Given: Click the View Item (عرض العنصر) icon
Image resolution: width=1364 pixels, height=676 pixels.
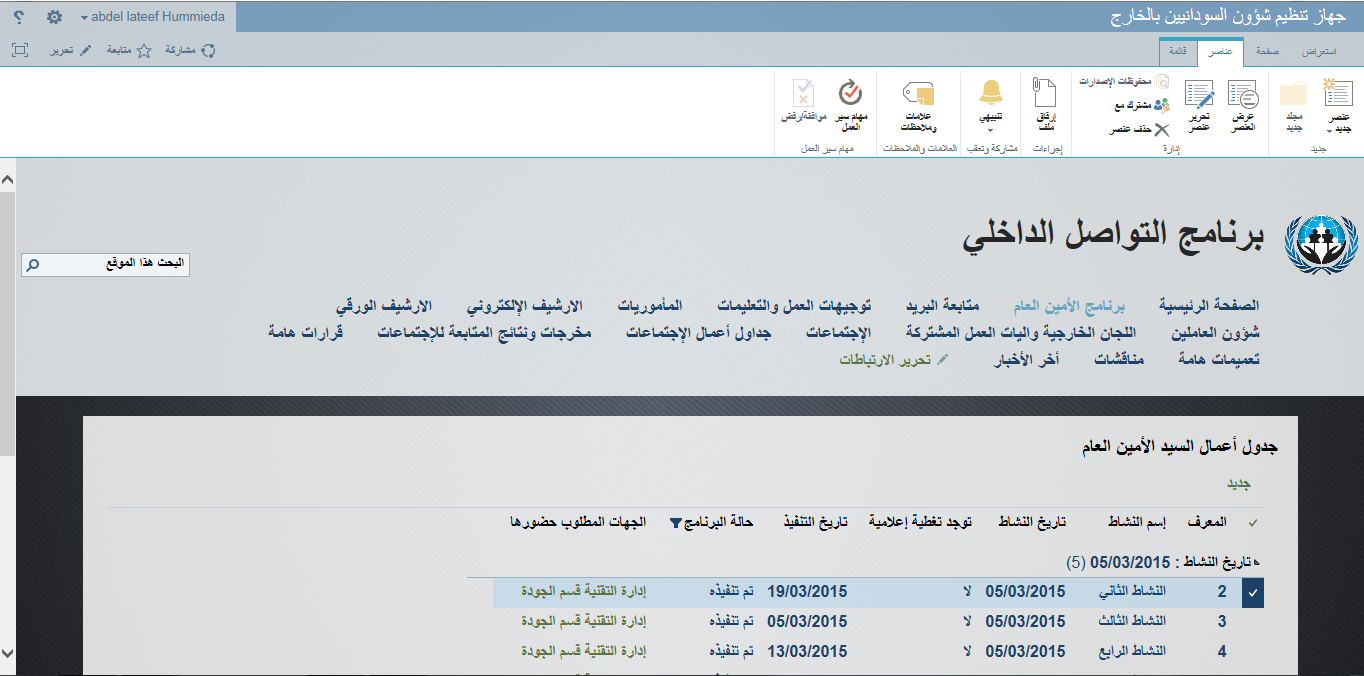Looking at the screenshot, I should point(1243,96).
